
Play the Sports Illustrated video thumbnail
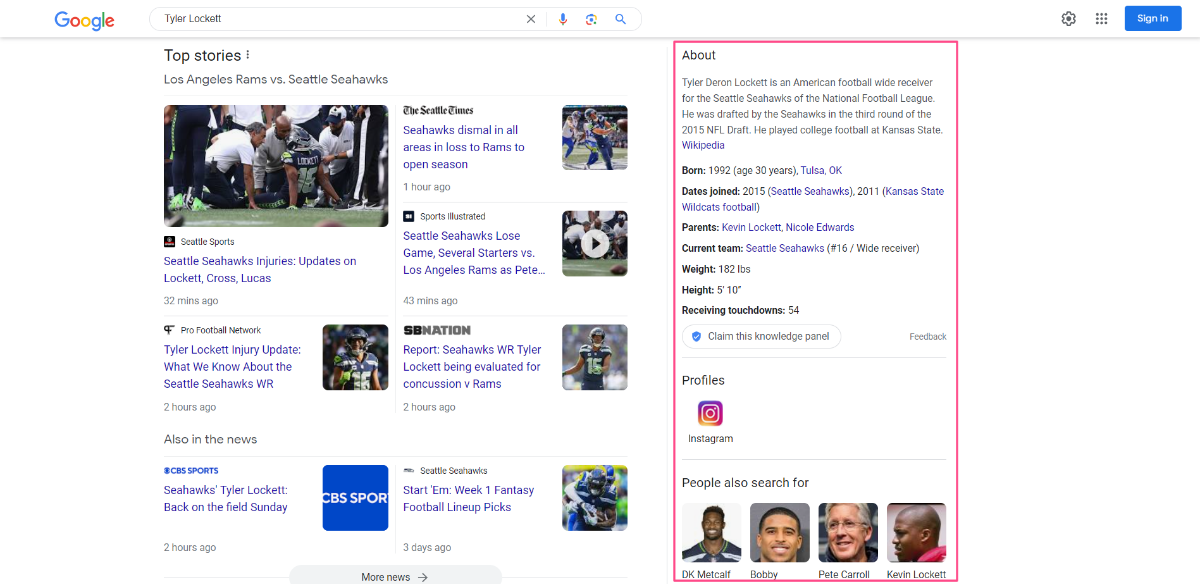[595, 243]
